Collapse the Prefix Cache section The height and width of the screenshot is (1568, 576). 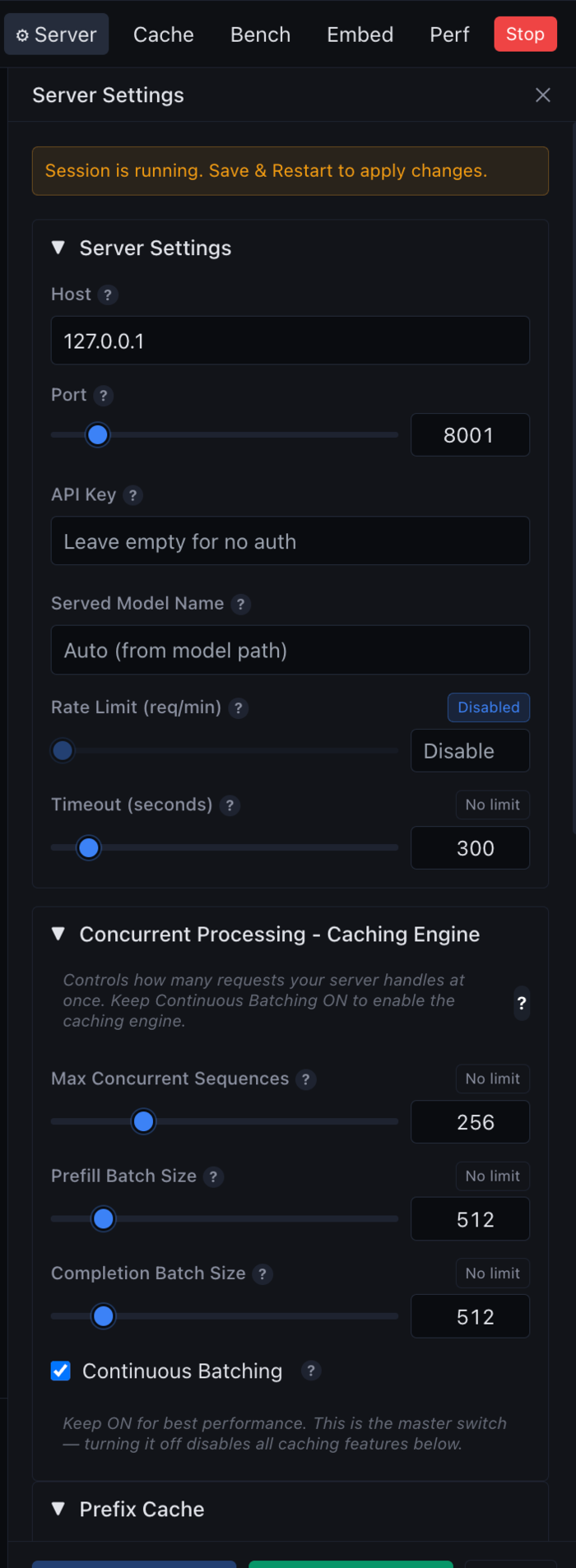click(58, 1509)
